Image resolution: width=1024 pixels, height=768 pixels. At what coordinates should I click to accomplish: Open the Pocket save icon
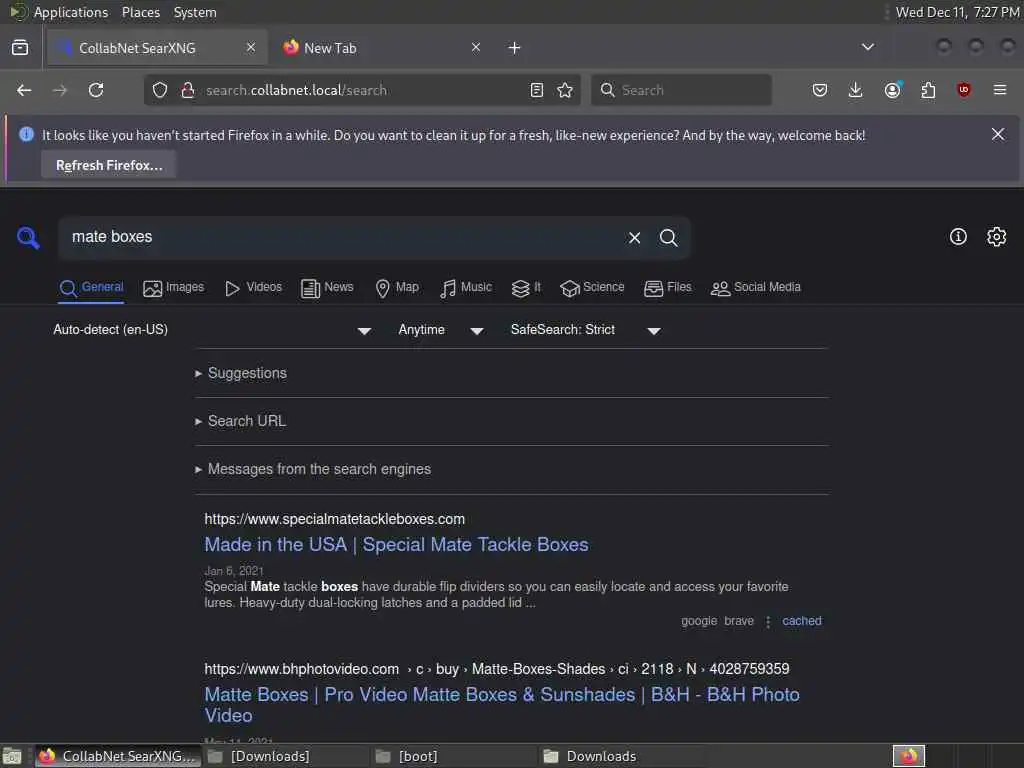(x=820, y=90)
